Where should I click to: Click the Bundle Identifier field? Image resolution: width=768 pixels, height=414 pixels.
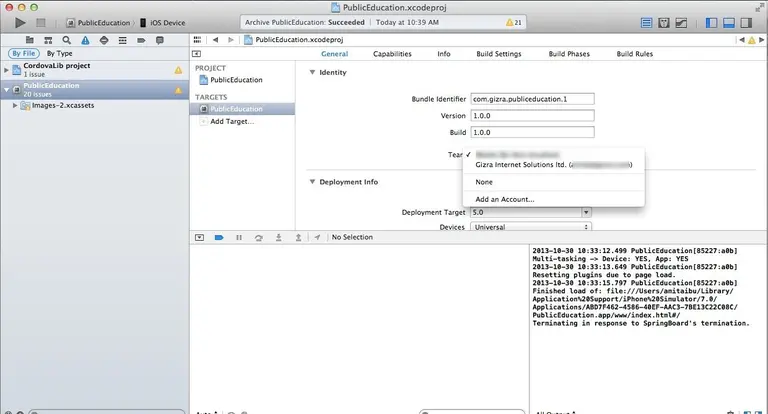[532, 99]
